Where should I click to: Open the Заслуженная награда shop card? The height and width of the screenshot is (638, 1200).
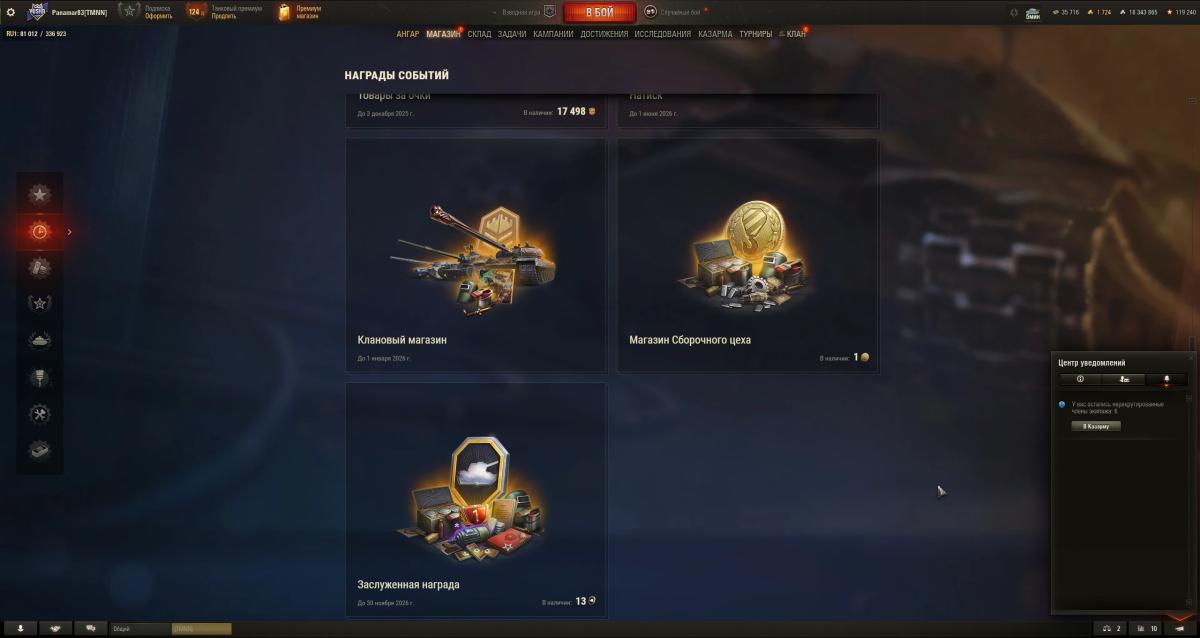(476, 499)
